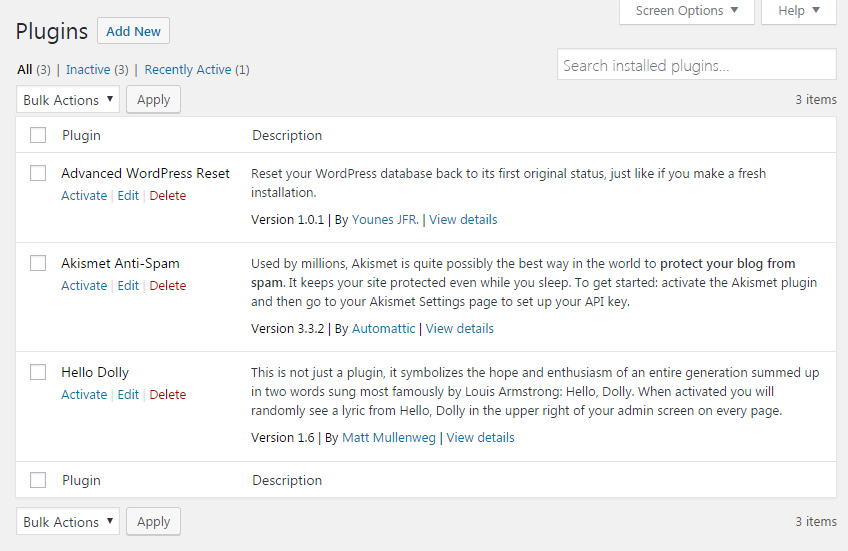This screenshot has height=551, width=848.
Task: Open the Matt Mullenweg author link
Action: pos(389,438)
